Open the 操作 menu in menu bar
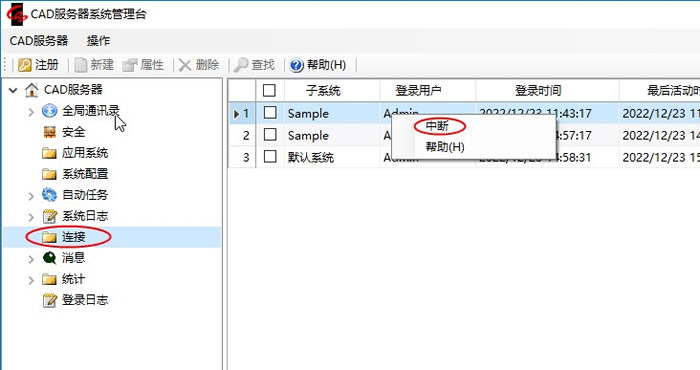Viewport: 700px width, 370px height. 98,41
